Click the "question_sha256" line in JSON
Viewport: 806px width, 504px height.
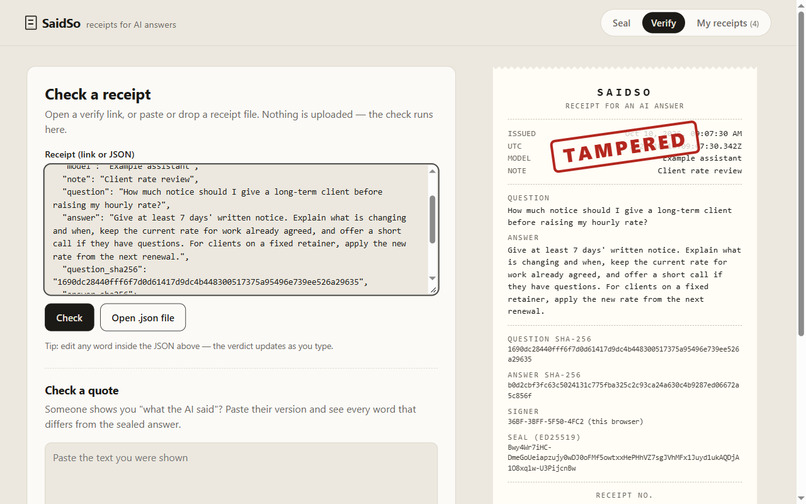(x=104, y=269)
